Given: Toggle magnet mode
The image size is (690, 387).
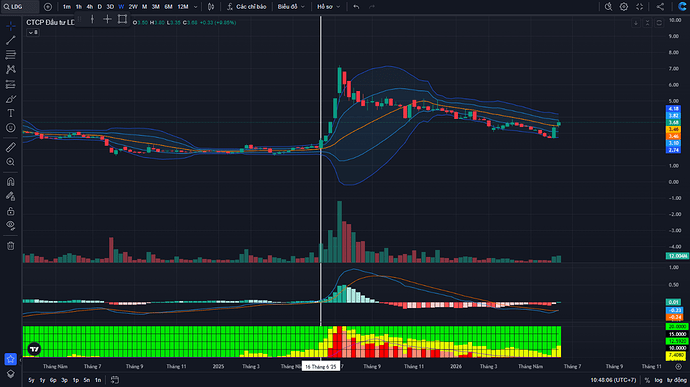Looking at the screenshot, I should click(11, 181).
